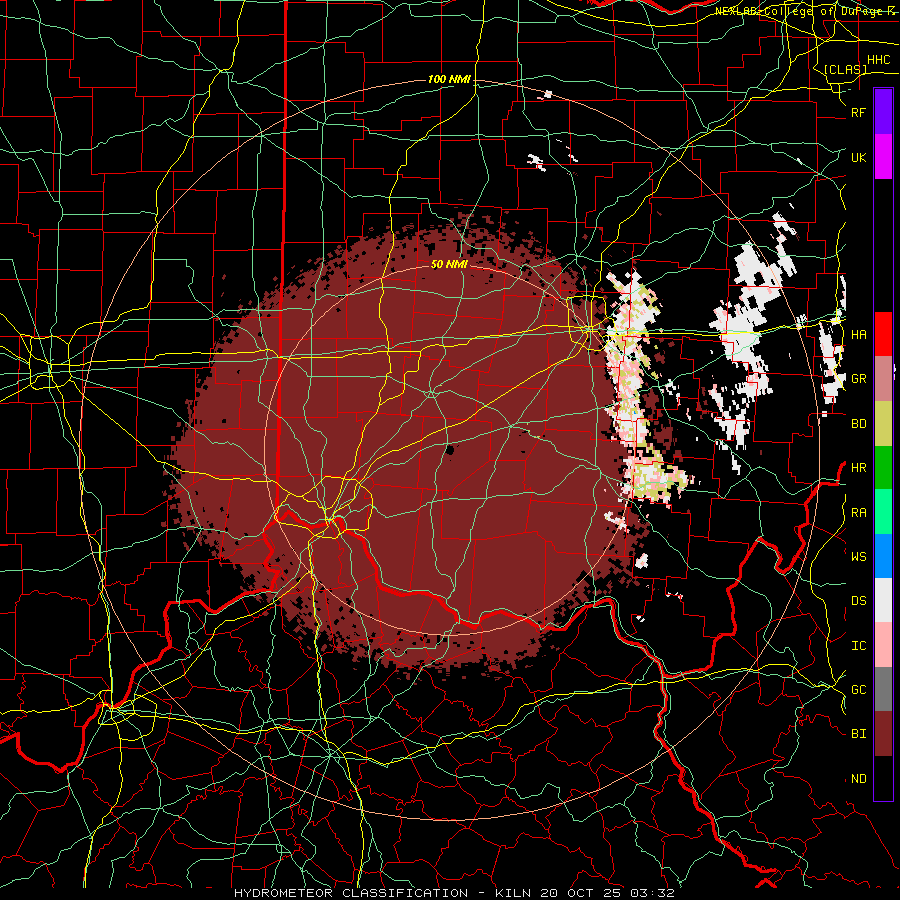Click the BI legend label
The image size is (900, 900).
[858, 734]
